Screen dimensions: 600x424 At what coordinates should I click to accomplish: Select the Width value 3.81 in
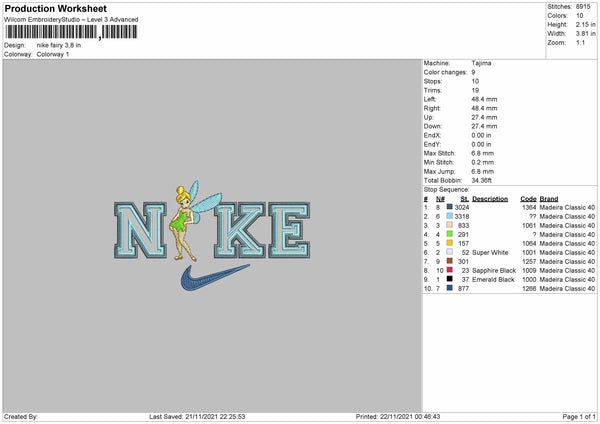585,34
